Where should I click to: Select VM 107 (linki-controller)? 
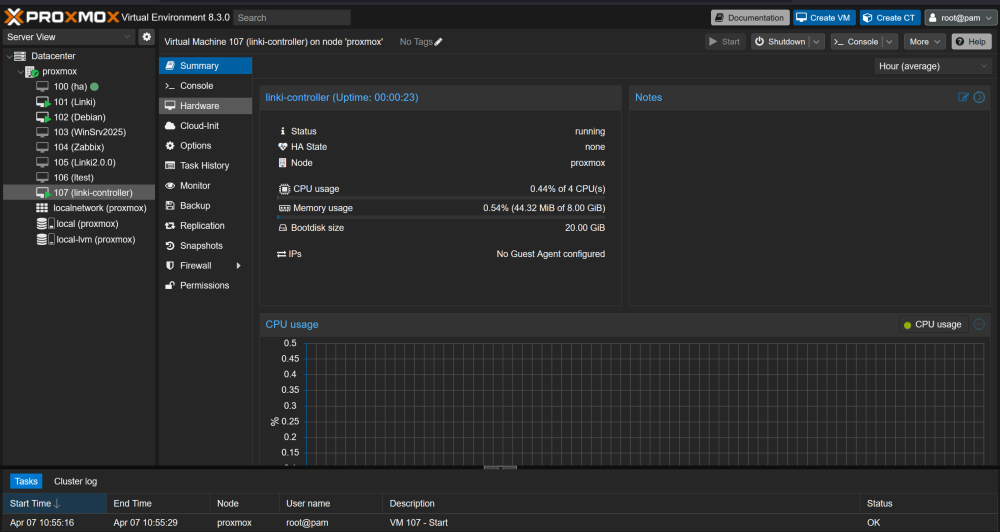[79, 192]
